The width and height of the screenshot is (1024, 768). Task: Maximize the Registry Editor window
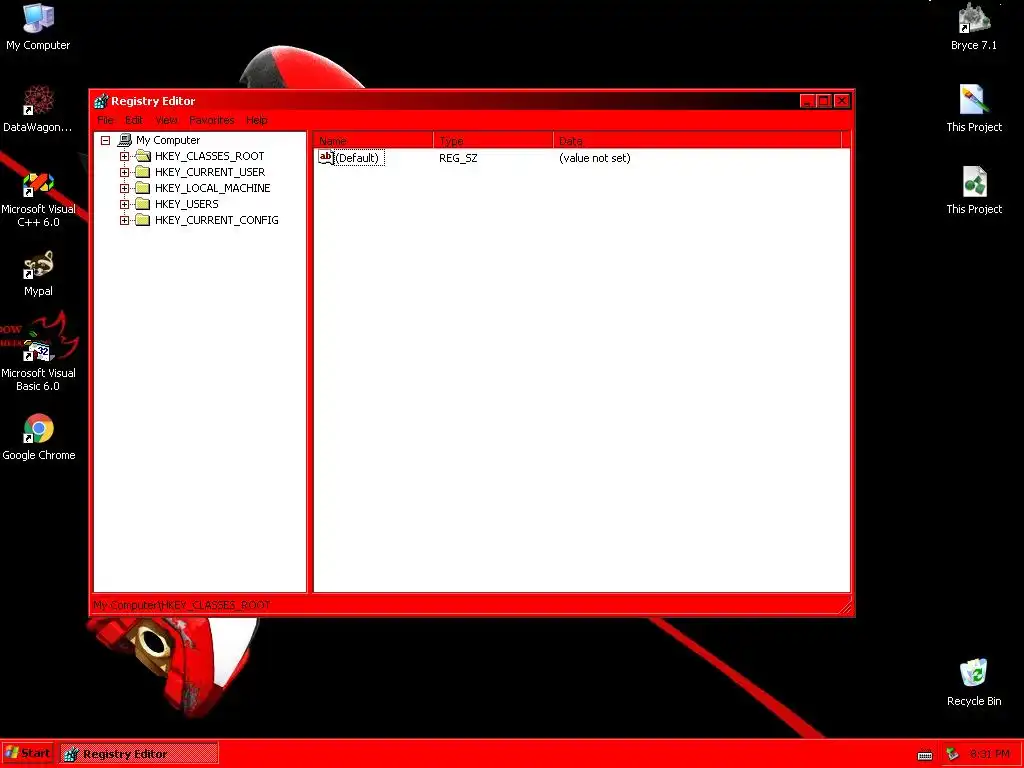824,101
